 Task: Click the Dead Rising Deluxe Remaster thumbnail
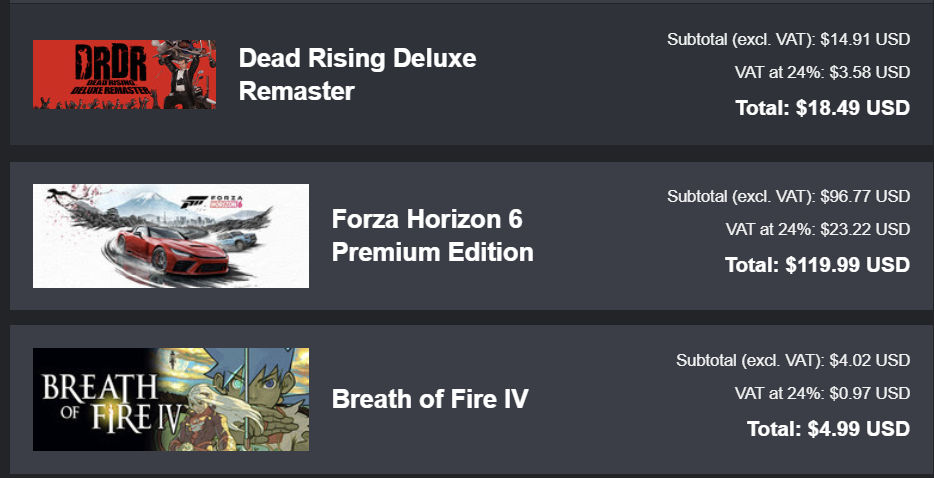click(x=124, y=75)
